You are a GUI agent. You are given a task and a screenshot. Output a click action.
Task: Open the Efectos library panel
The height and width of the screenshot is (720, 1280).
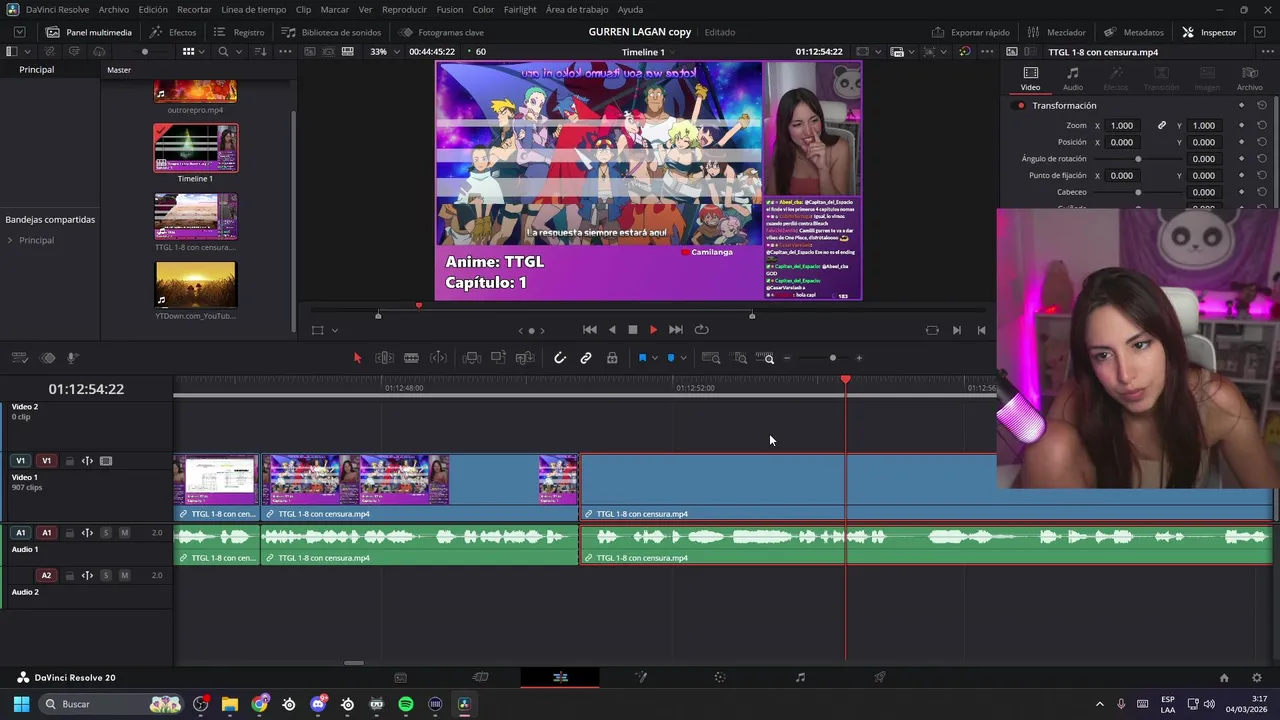pyautogui.click(x=173, y=32)
